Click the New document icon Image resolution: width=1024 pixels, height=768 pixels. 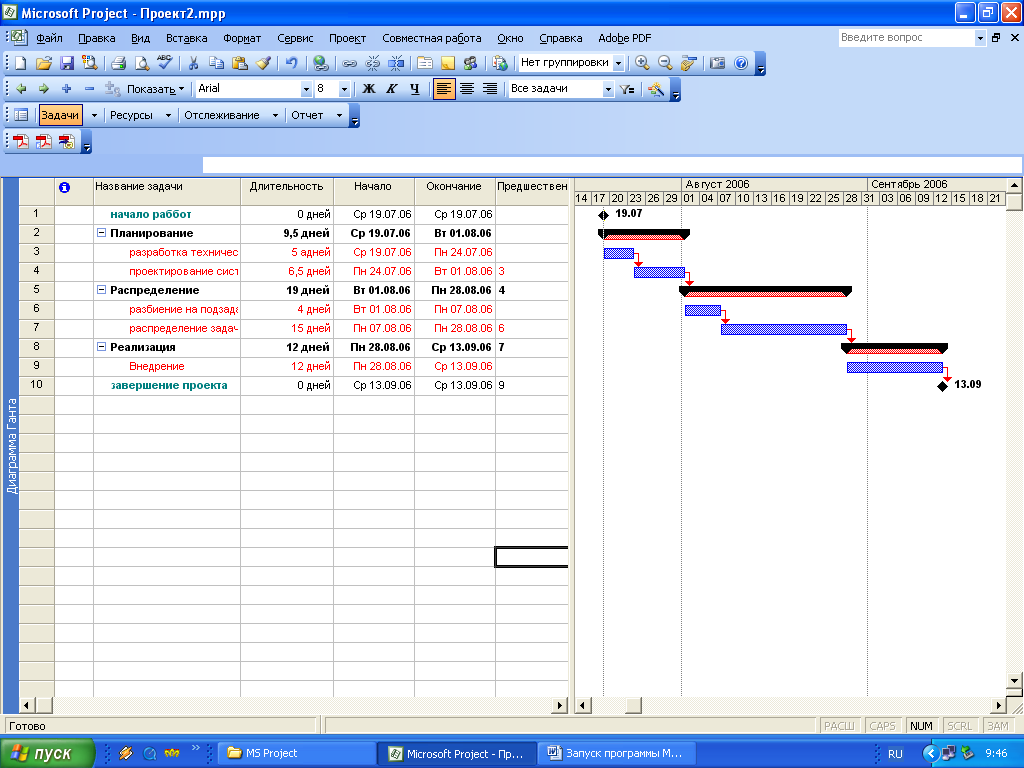[x=20, y=63]
